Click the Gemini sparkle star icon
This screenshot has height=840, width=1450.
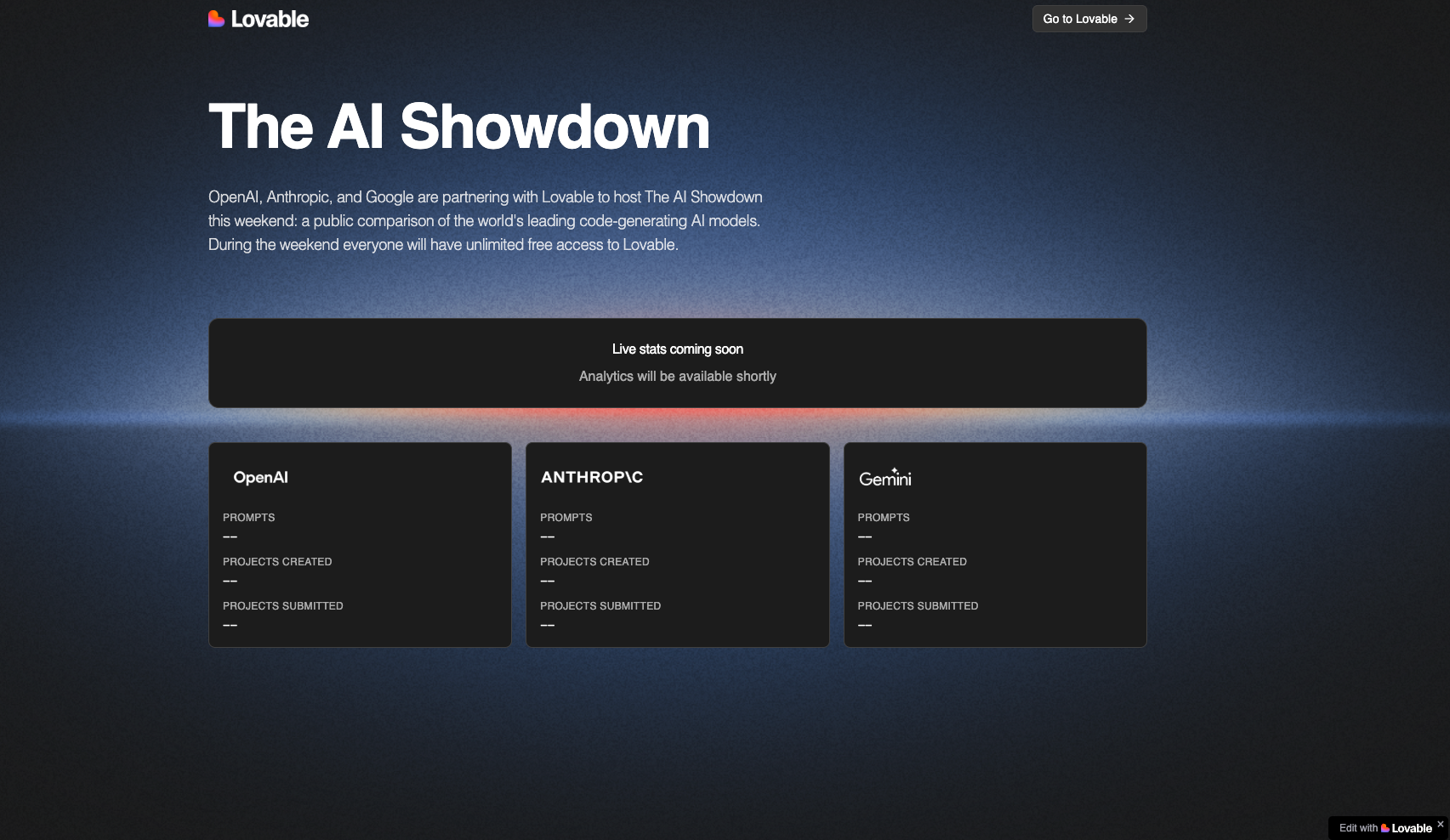pos(895,470)
